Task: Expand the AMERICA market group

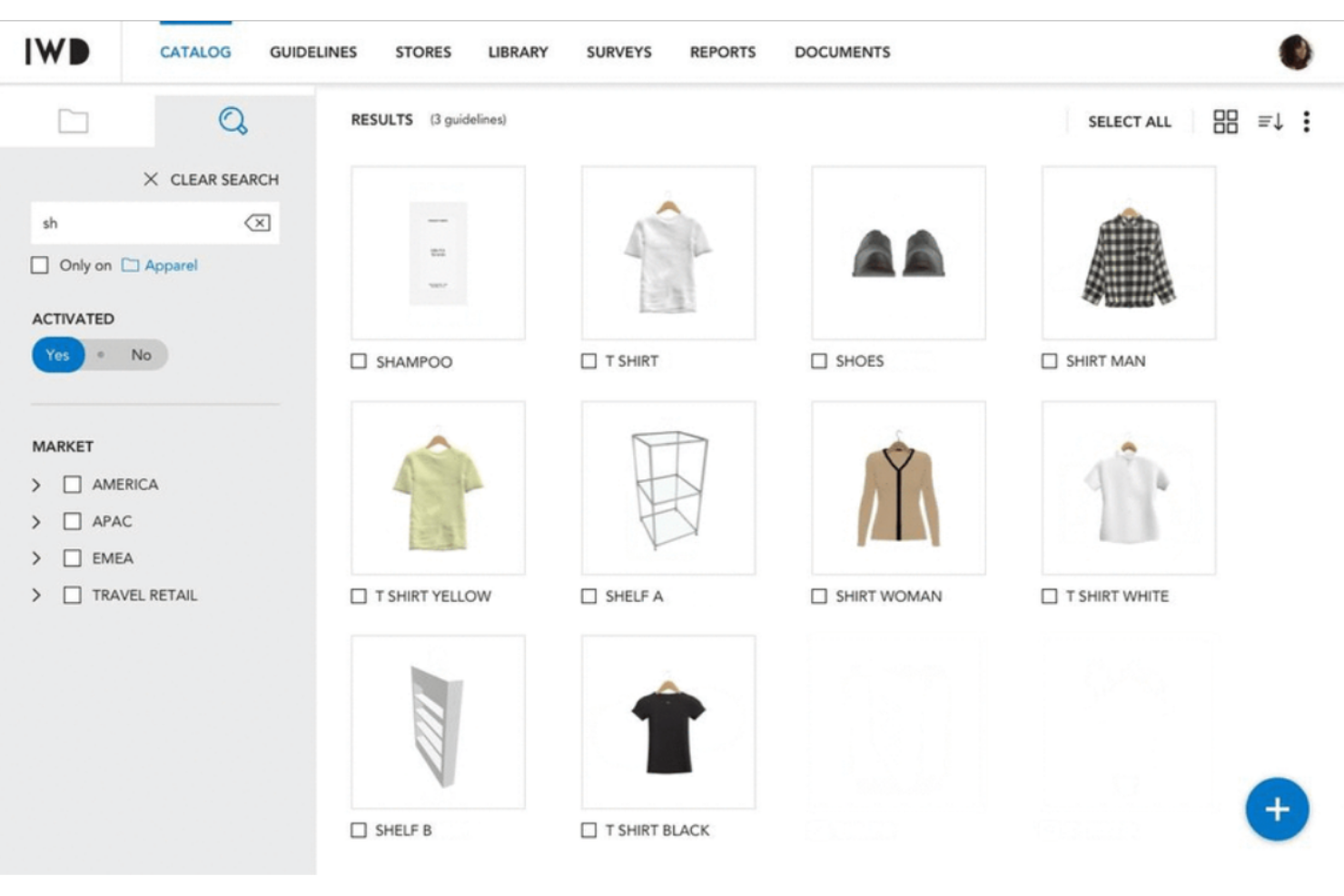Action: coord(36,484)
